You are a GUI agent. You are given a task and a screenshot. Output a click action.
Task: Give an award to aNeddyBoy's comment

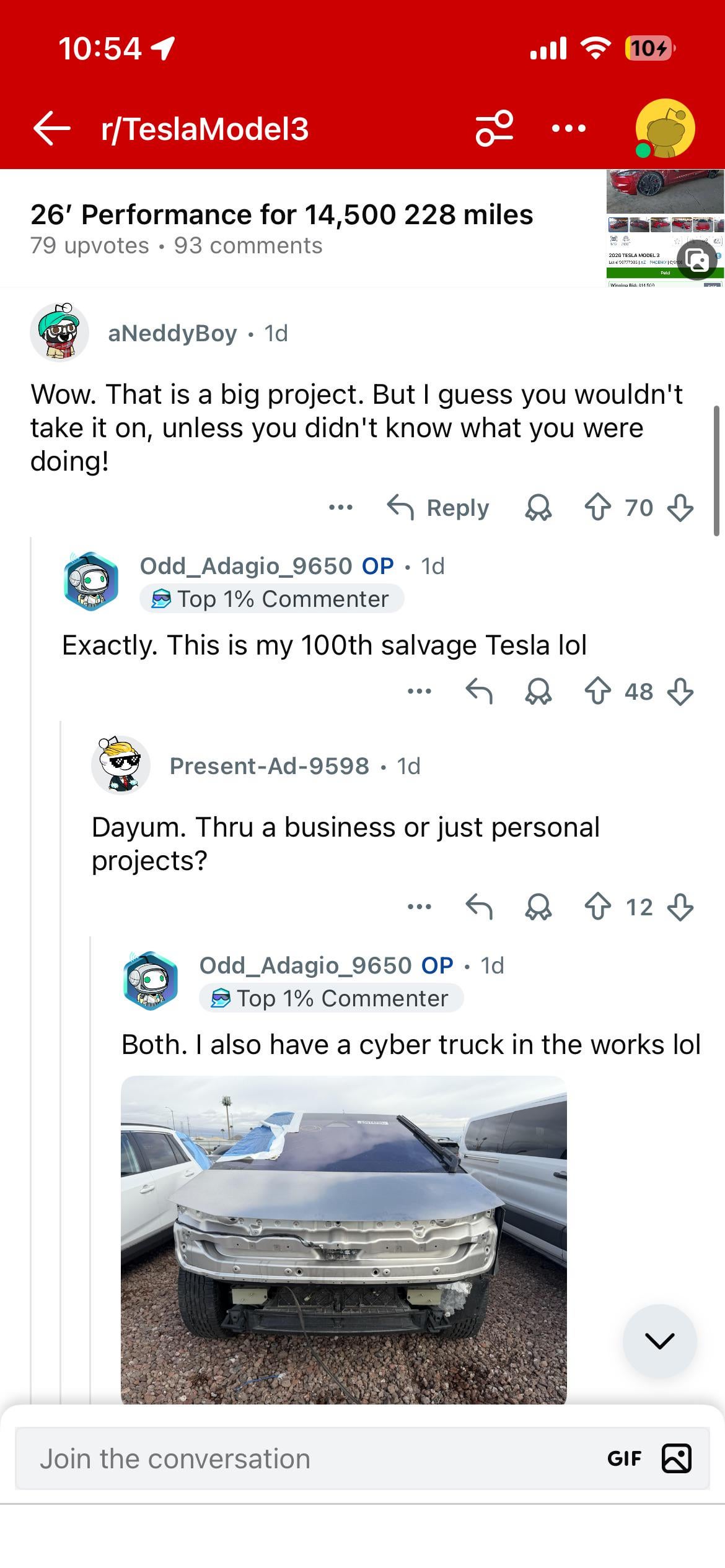pos(538,508)
